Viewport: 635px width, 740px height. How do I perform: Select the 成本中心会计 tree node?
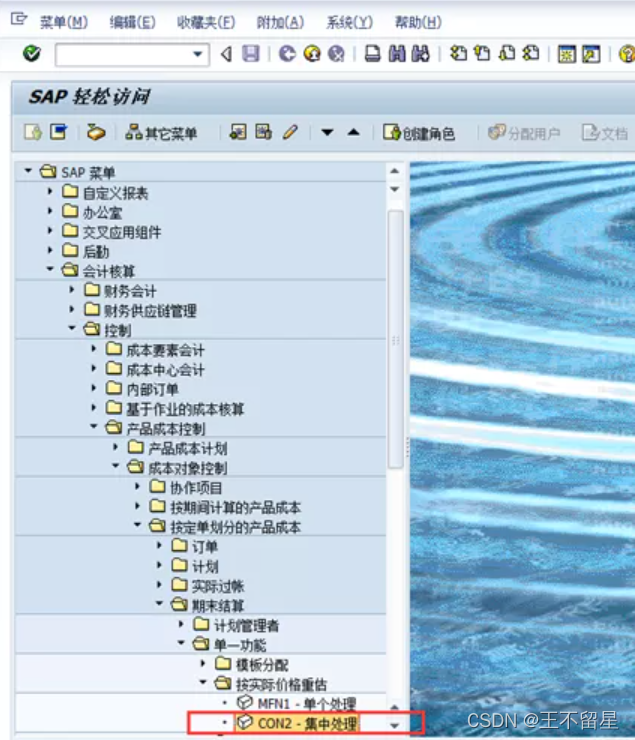coord(165,370)
